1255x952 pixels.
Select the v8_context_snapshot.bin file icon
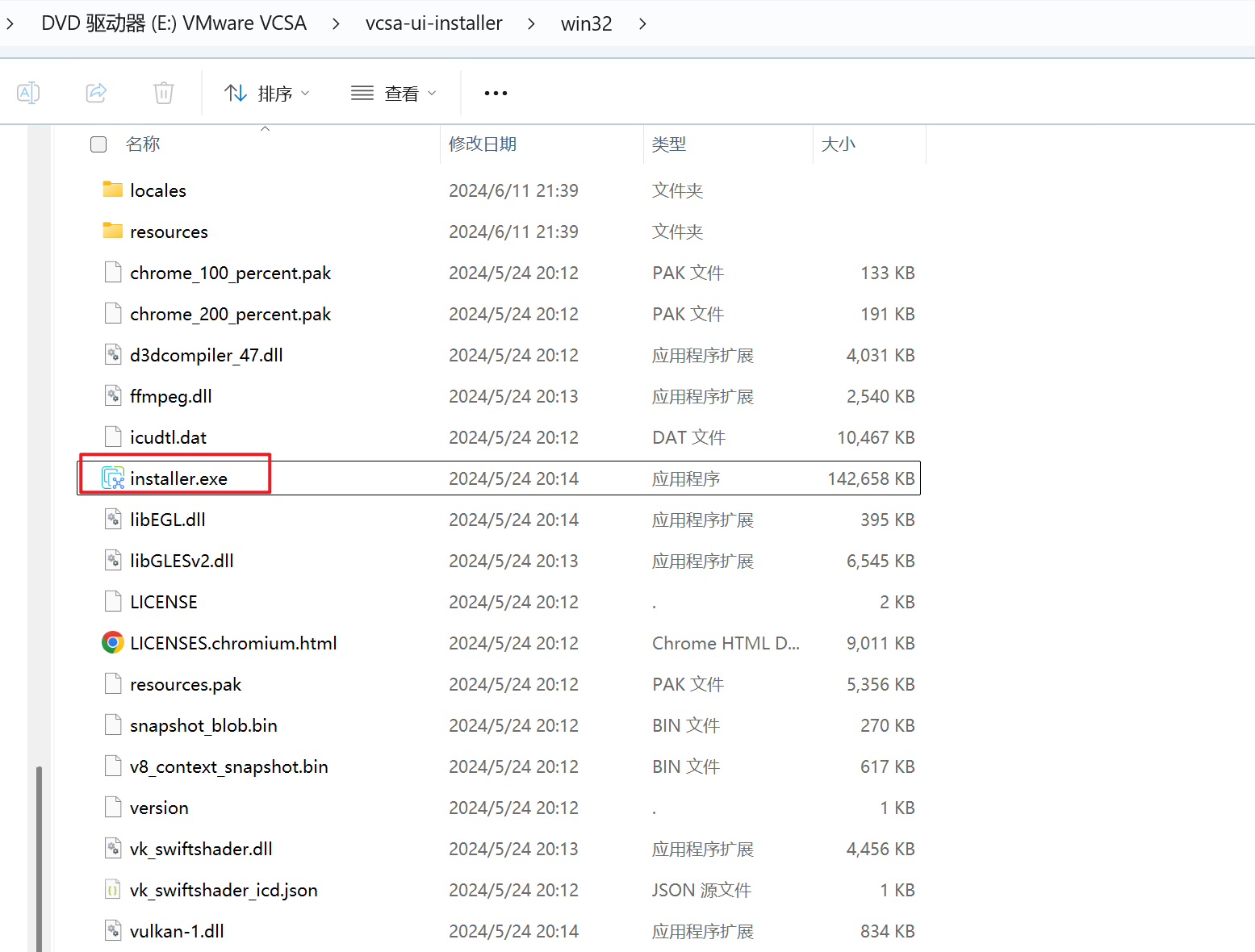pos(113,766)
